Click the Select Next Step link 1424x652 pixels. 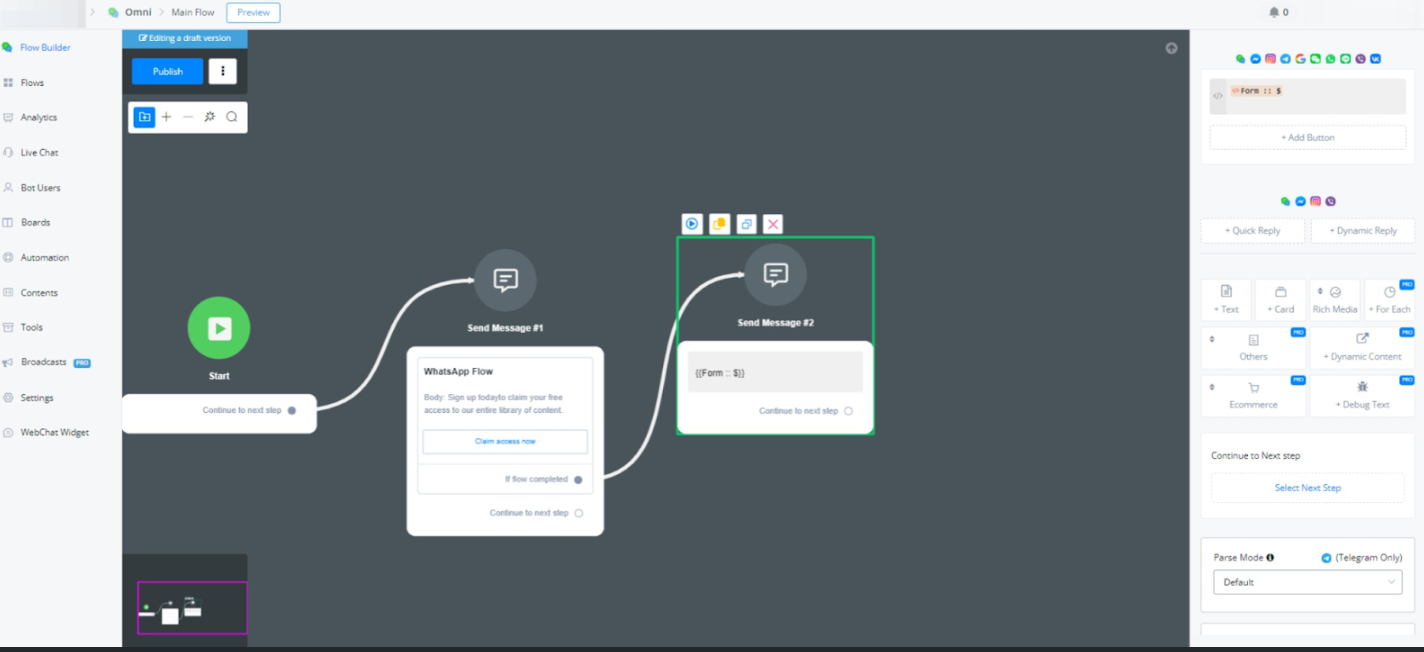pos(1307,488)
